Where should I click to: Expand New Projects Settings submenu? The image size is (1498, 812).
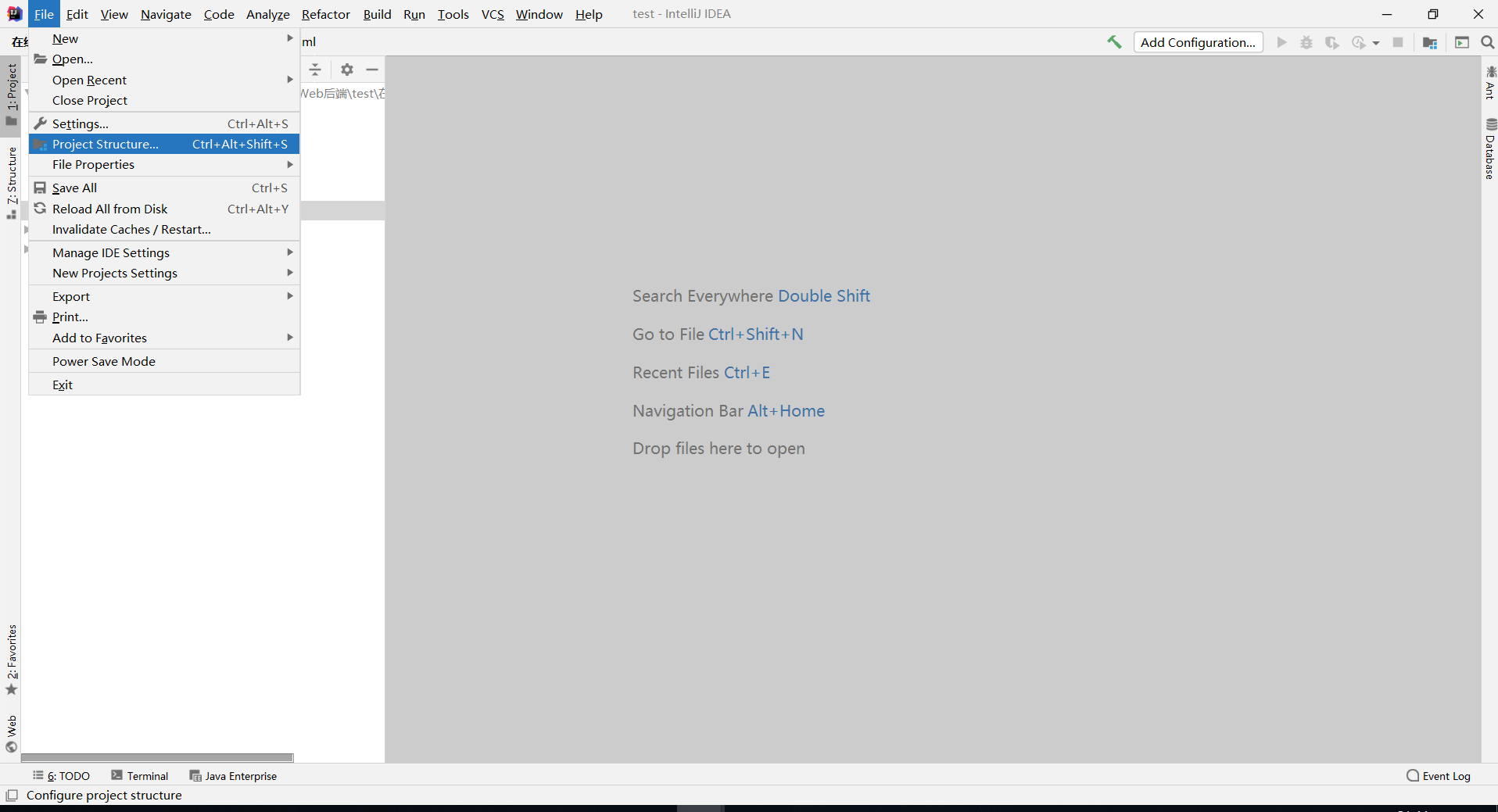pos(164,274)
